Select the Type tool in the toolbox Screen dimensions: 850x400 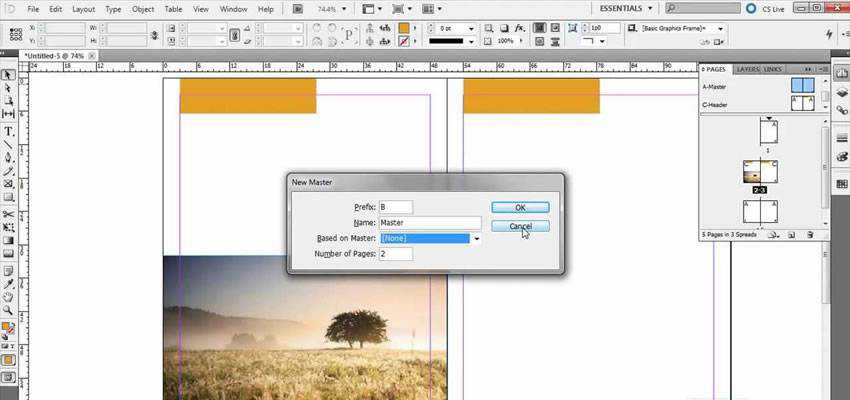[8, 131]
